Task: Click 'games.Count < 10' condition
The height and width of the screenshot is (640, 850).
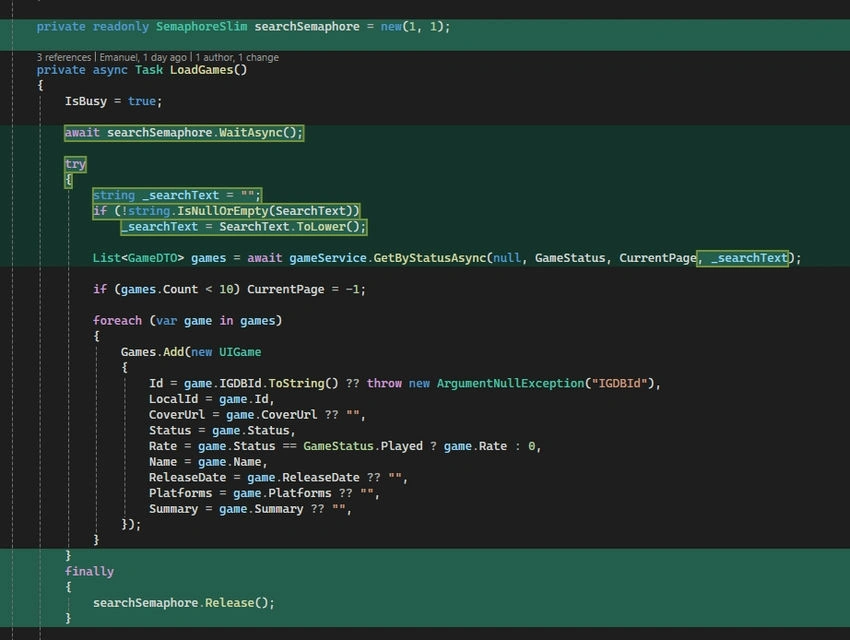Action: [x=177, y=289]
